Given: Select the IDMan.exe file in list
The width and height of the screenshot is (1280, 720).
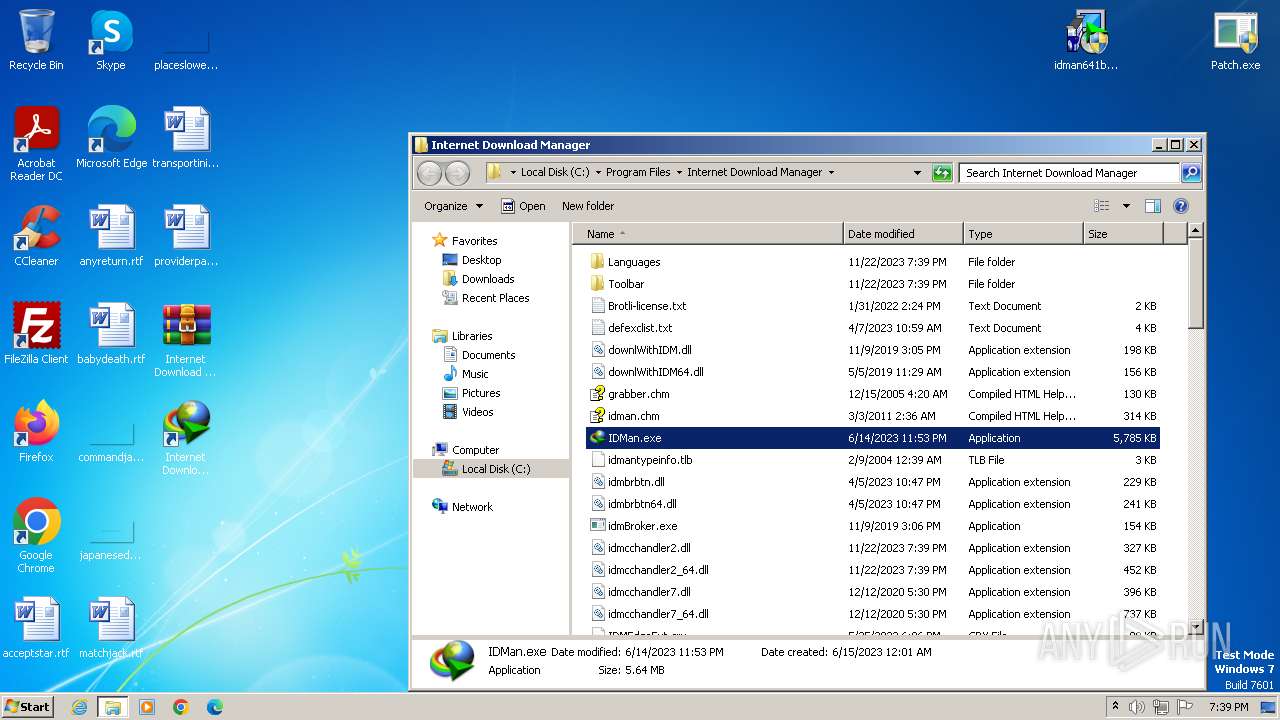Looking at the screenshot, I should coord(634,438).
